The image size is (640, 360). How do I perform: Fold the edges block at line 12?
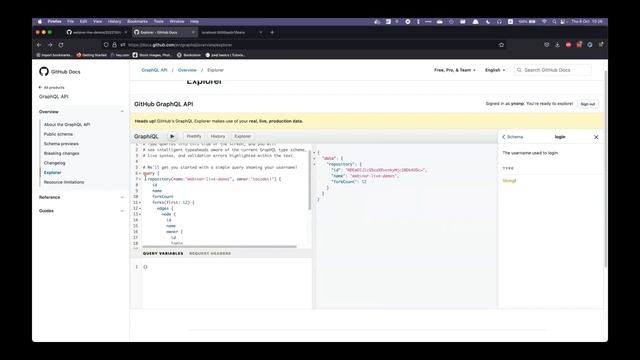(140, 209)
